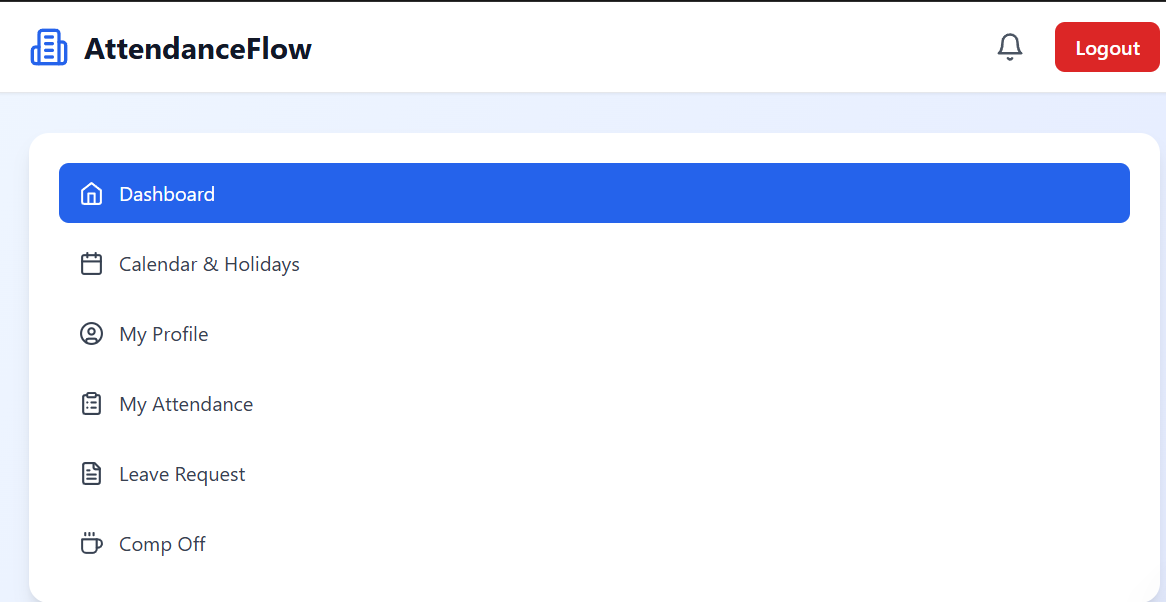
Task: Click the Leave Request text label
Action: click(182, 473)
